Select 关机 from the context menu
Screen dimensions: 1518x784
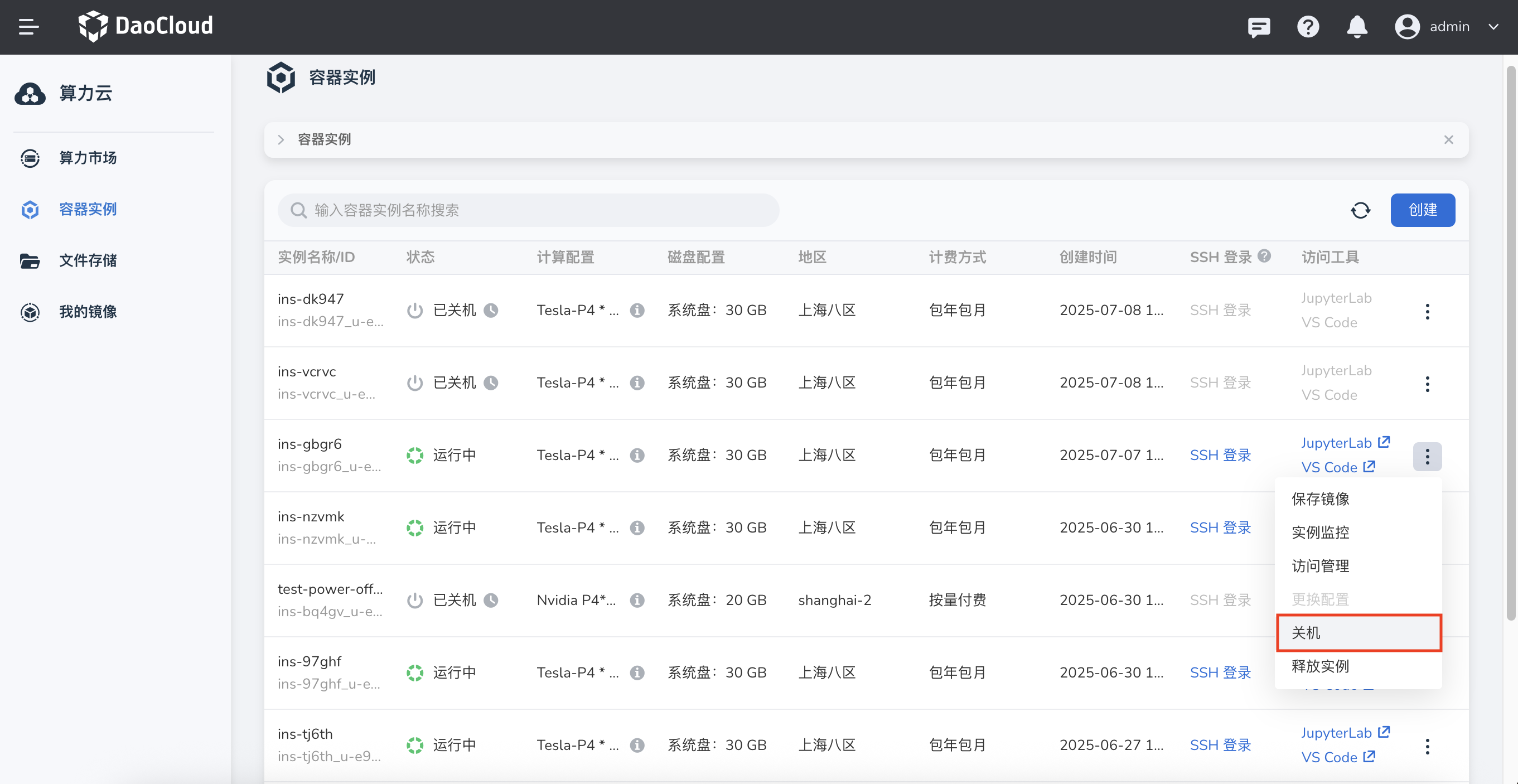click(x=1359, y=633)
